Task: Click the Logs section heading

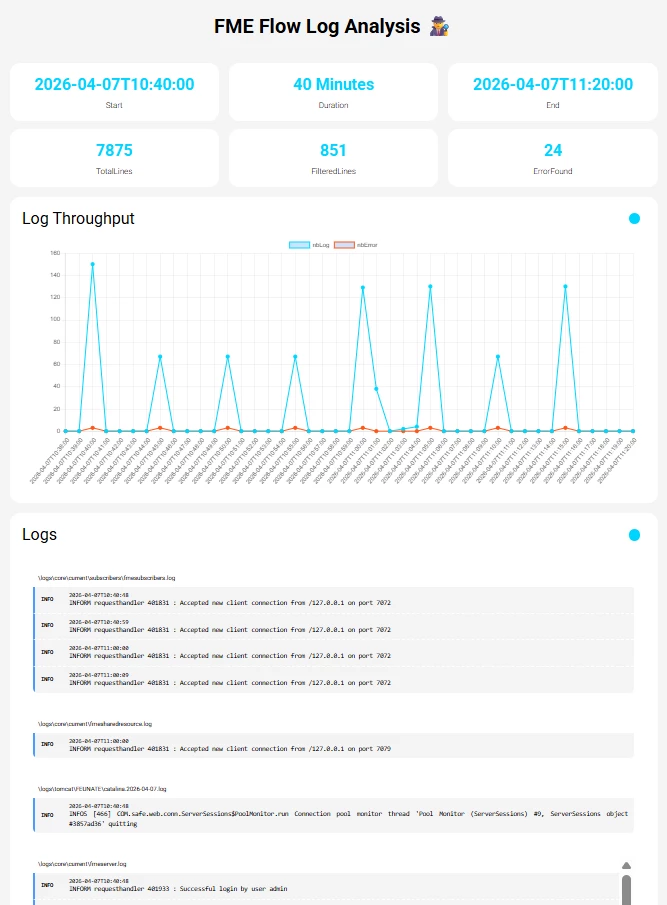Action: click(39, 534)
